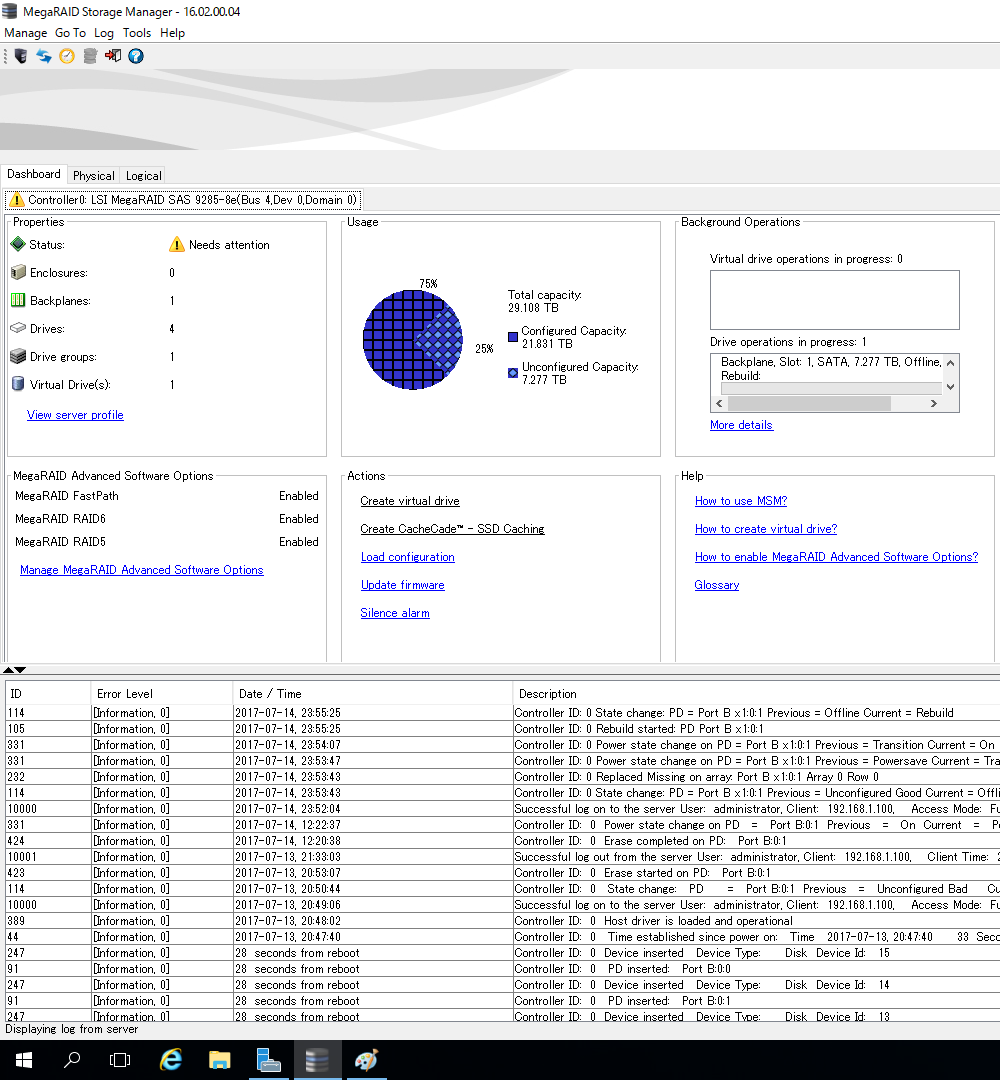
Task: Click the Update firmware link
Action: pos(403,585)
